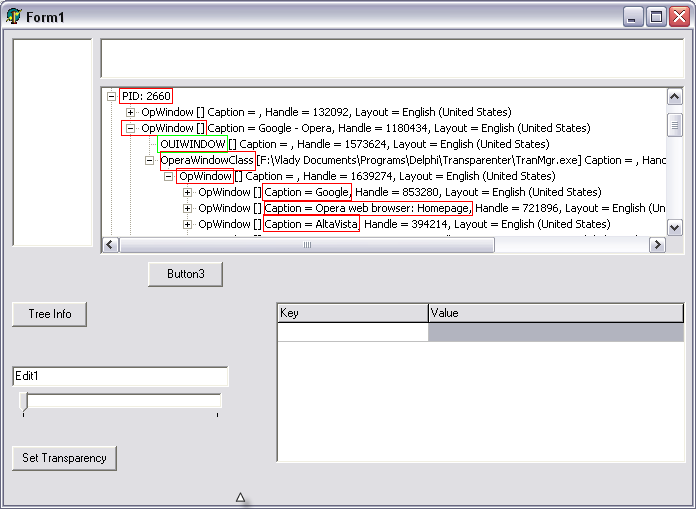Expand the Caption = AltaVista node
696x509 pixels.
pos(188,224)
